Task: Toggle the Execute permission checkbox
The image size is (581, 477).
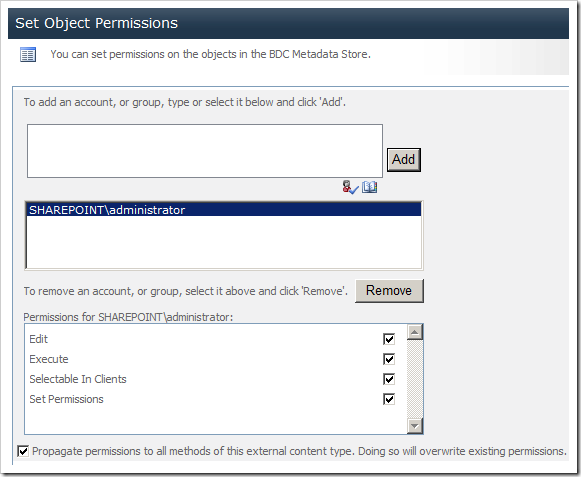Action: 389,359
